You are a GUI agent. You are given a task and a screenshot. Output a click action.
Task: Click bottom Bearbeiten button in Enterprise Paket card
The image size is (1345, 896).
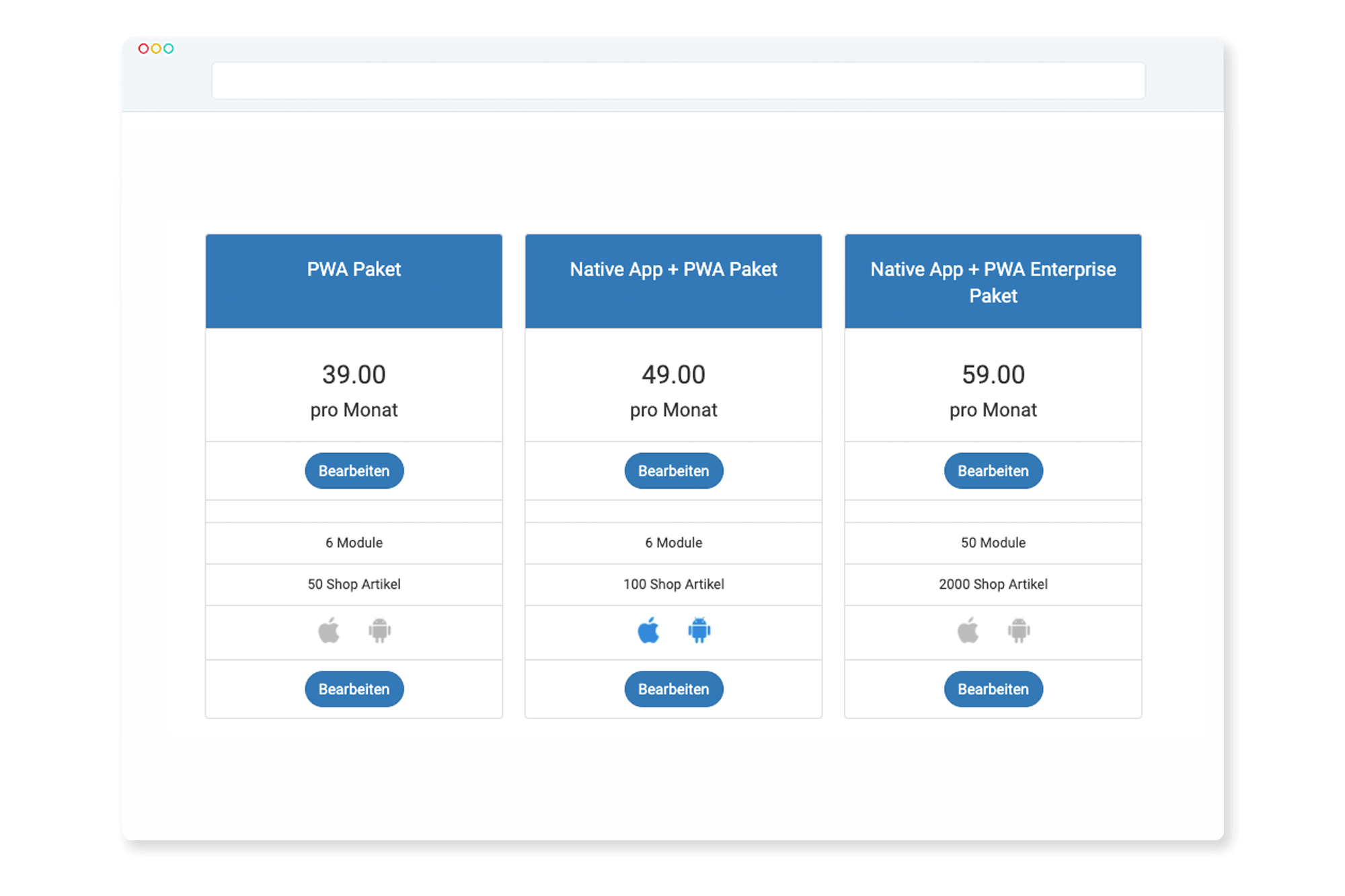click(x=993, y=689)
